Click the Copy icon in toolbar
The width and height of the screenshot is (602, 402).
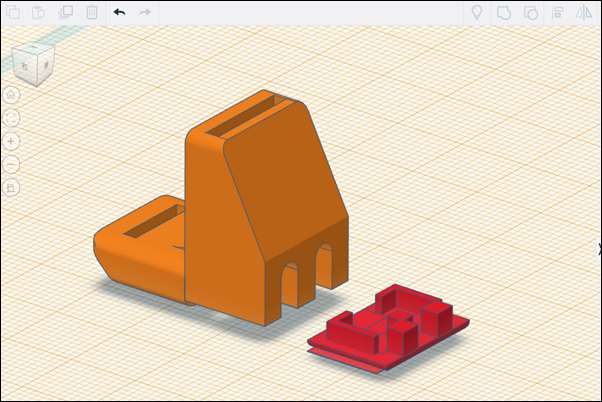(x=13, y=12)
